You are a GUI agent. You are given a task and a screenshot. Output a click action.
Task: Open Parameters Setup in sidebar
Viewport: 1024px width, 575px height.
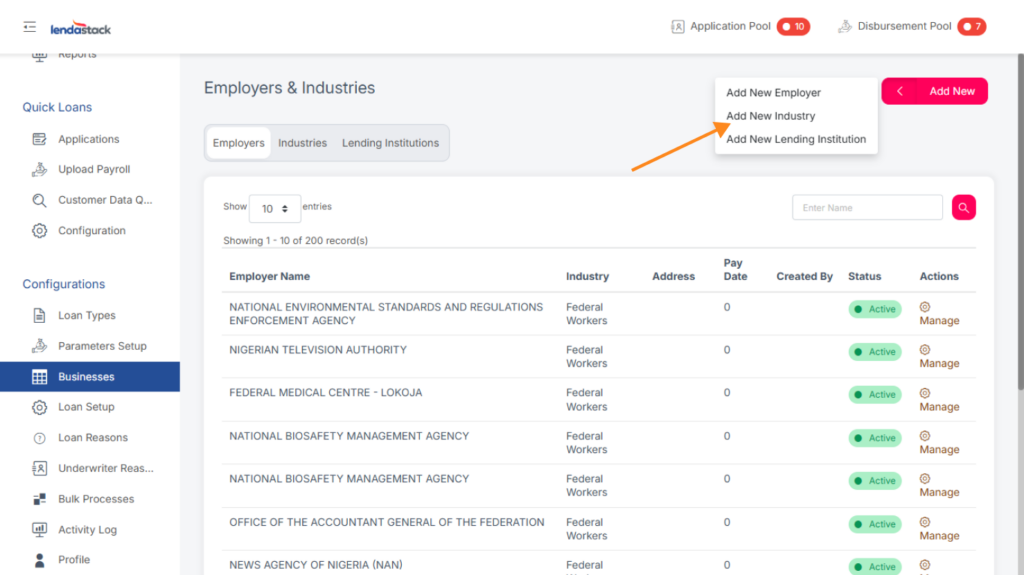click(x=102, y=346)
